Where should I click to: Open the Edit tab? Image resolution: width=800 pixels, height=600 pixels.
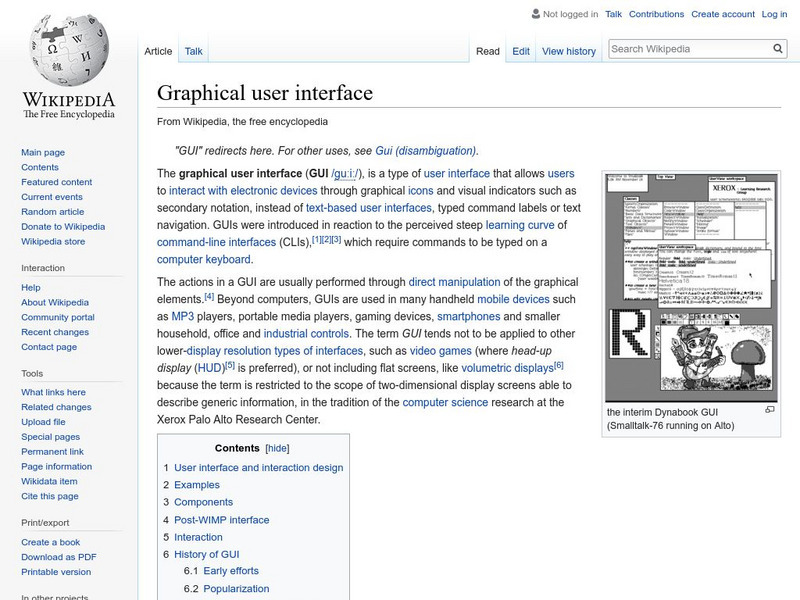coord(521,51)
